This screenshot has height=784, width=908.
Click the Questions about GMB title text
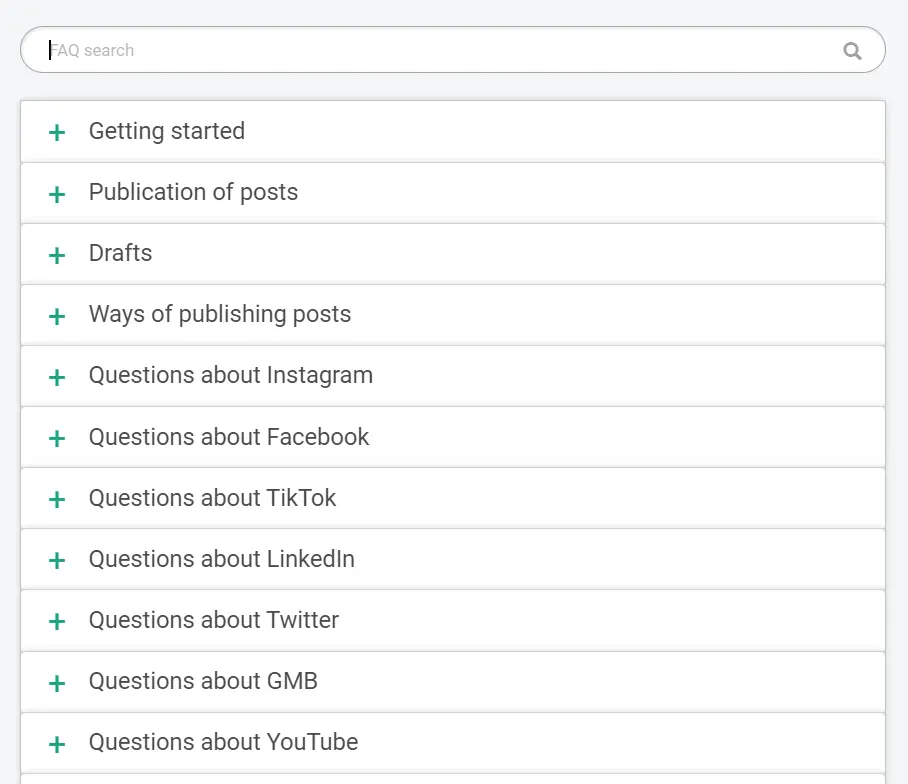click(x=203, y=681)
